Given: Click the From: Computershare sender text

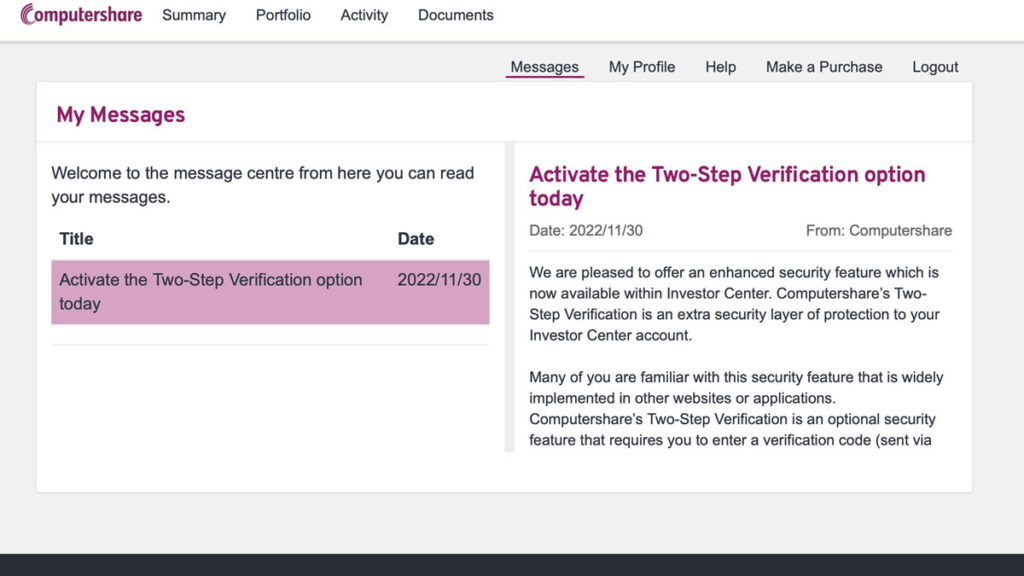Looking at the screenshot, I should [x=878, y=231].
